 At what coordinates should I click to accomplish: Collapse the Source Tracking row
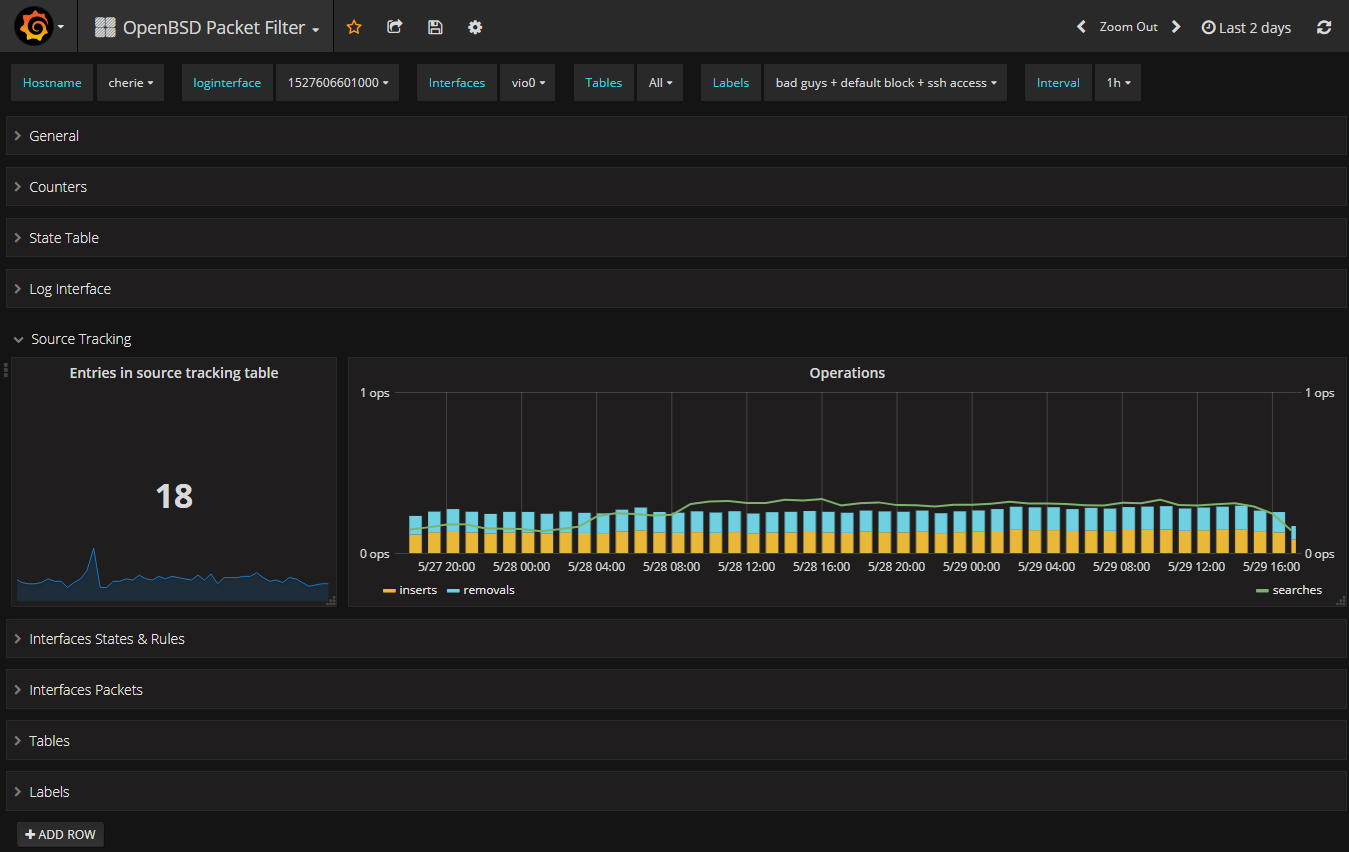pyautogui.click(x=80, y=339)
